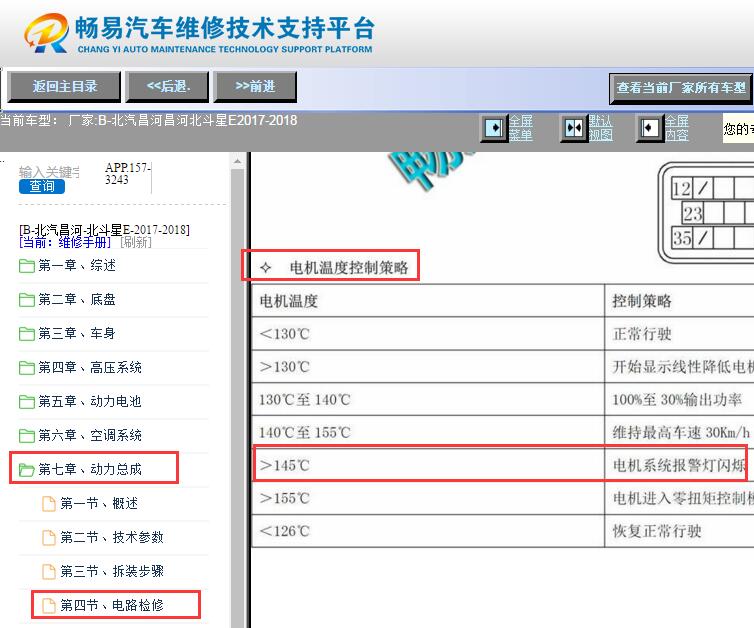Click page icon beside 第二节、技术参数
The image size is (754, 628).
coord(49,537)
